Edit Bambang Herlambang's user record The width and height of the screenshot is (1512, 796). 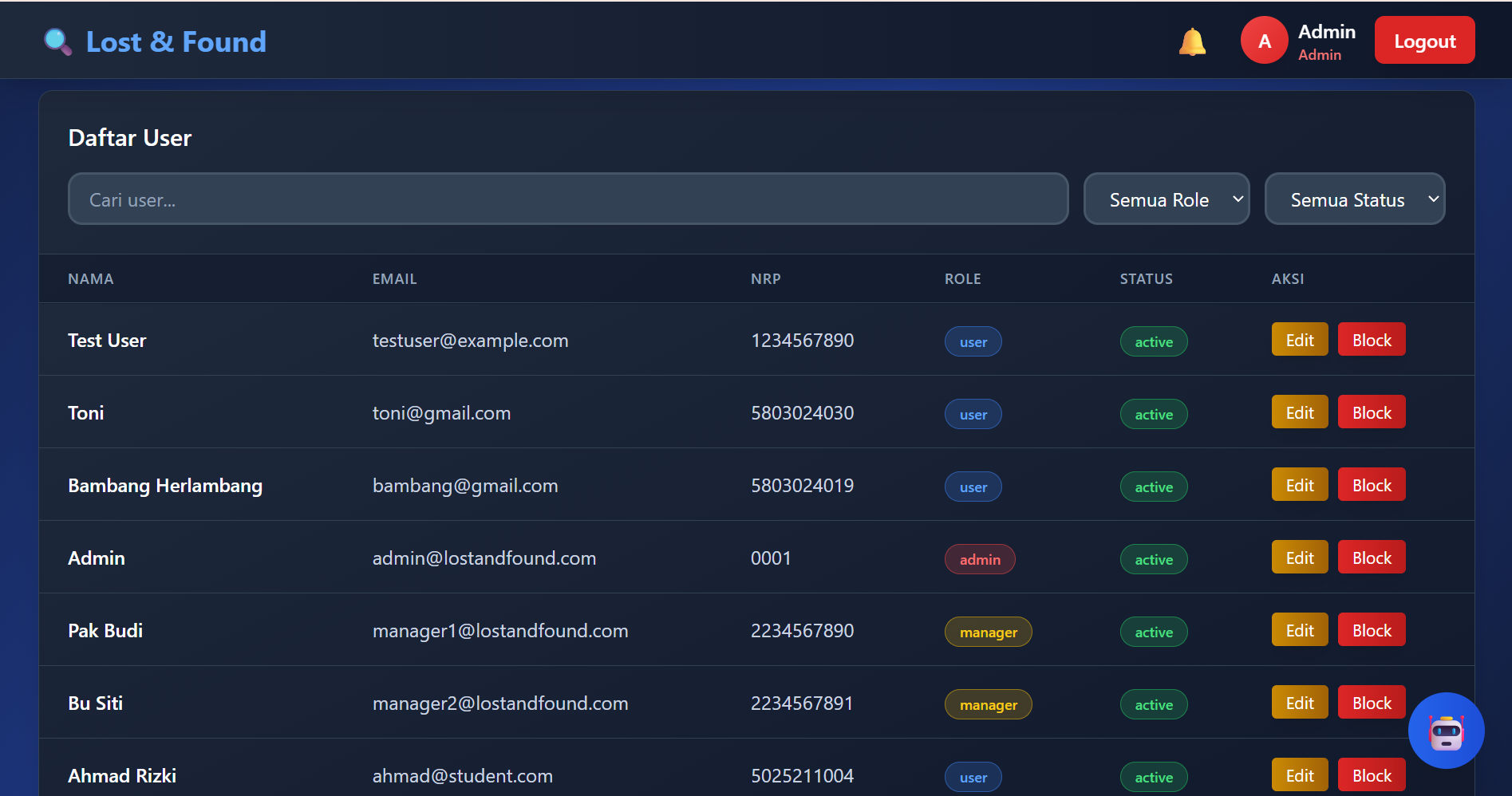click(1299, 486)
